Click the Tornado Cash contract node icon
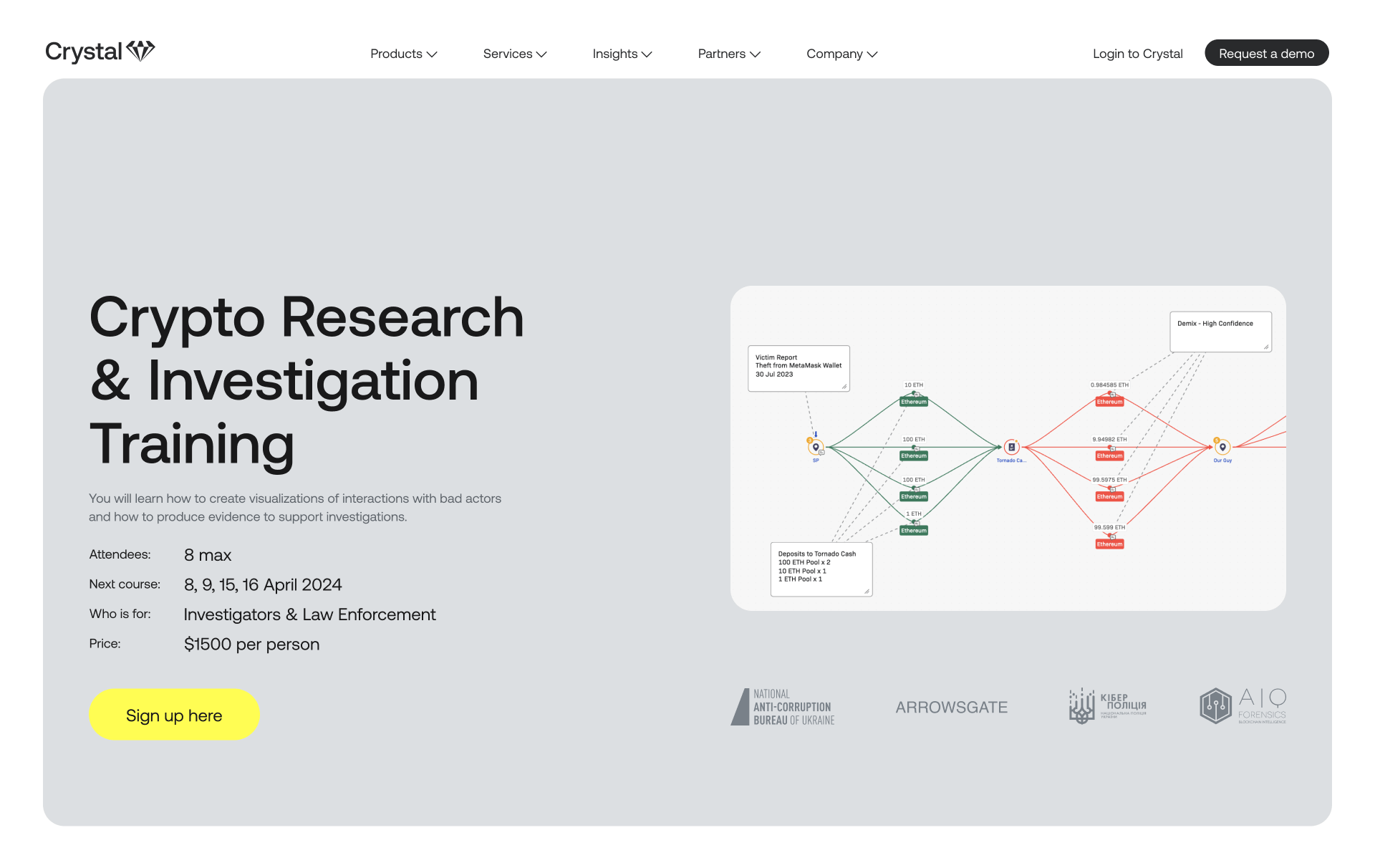The width and height of the screenshot is (1375, 868). pos(1011,448)
